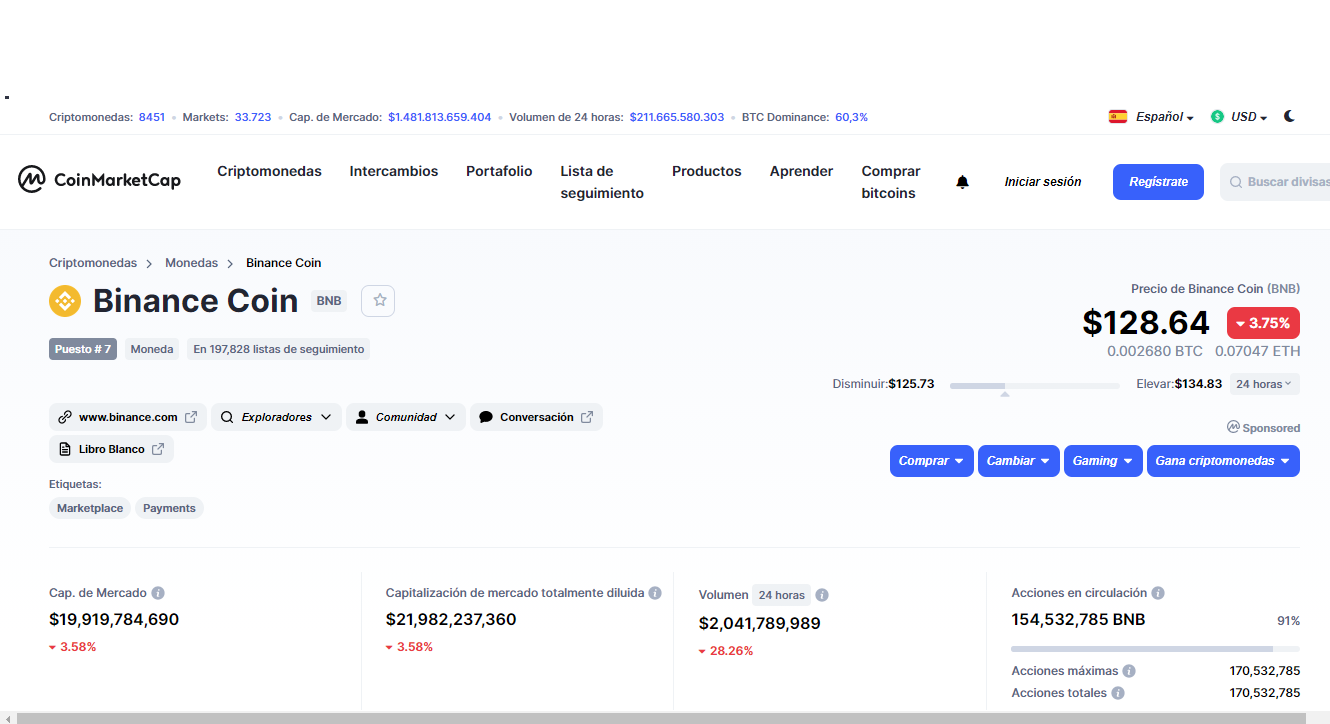The width and height of the screenshot is (1330, 724).
Task: Click info icon next to Acciones totales
Action: pos(1118,693)
